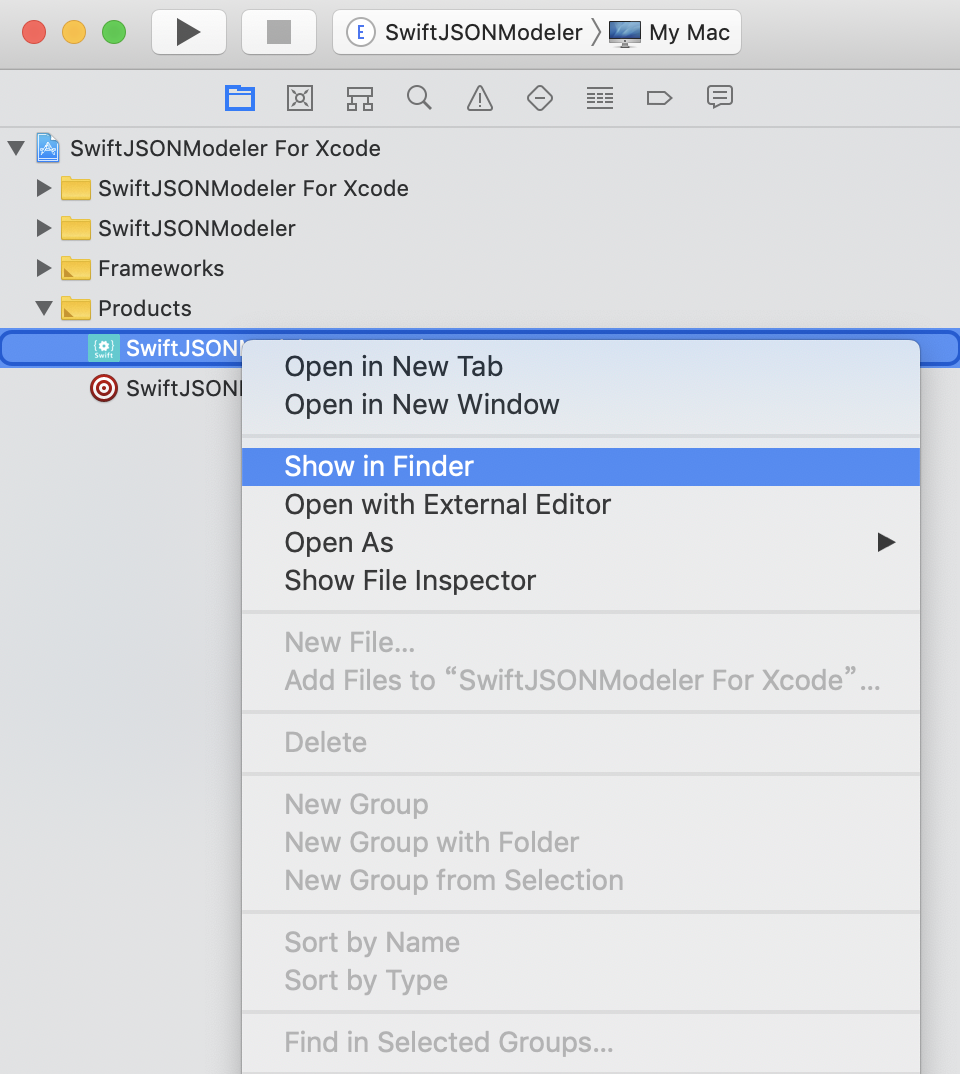
Task: Click the Open As submenu arrow
Action: point(887,542)
